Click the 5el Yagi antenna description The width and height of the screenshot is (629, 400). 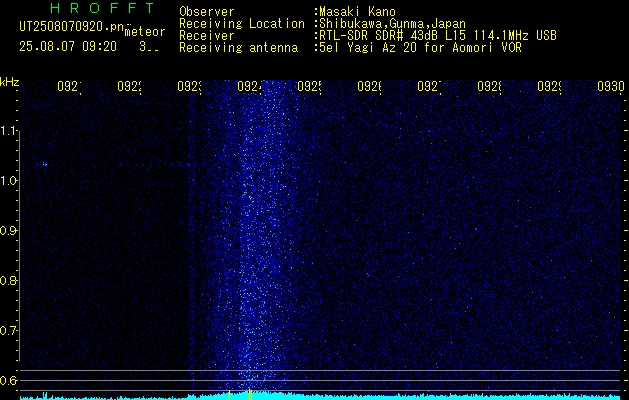coord(420,48)
